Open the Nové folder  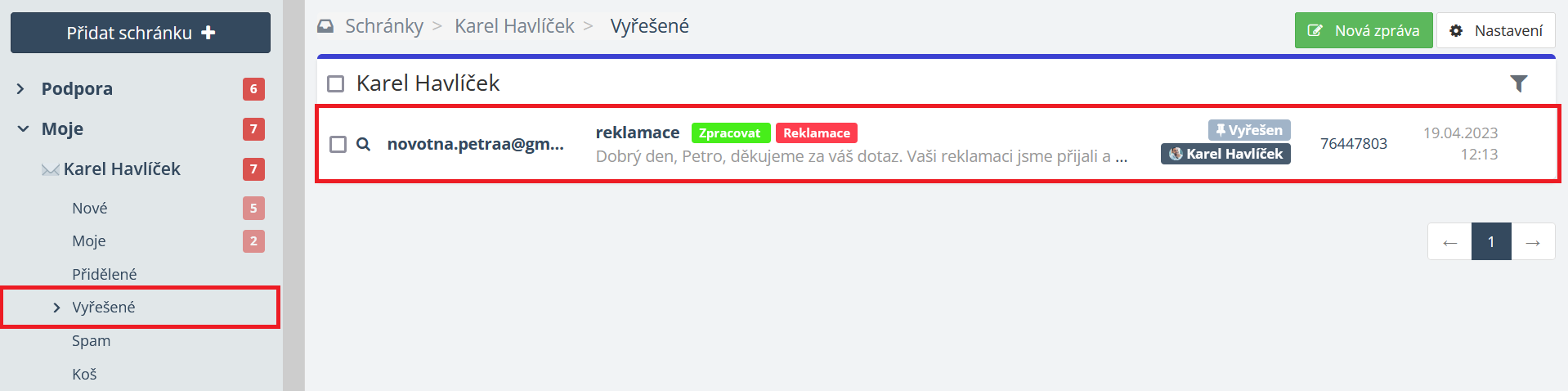click(x=90, y=209)
